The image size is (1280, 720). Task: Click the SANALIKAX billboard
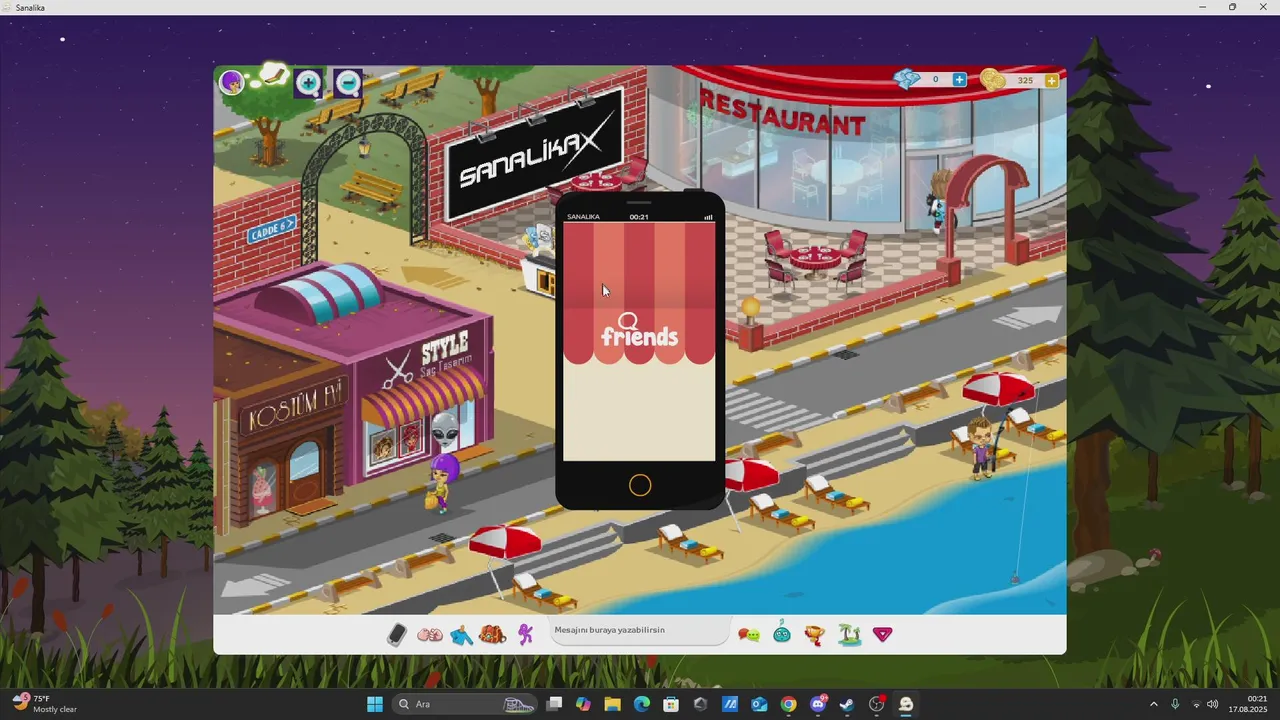(x=535, y=155)
